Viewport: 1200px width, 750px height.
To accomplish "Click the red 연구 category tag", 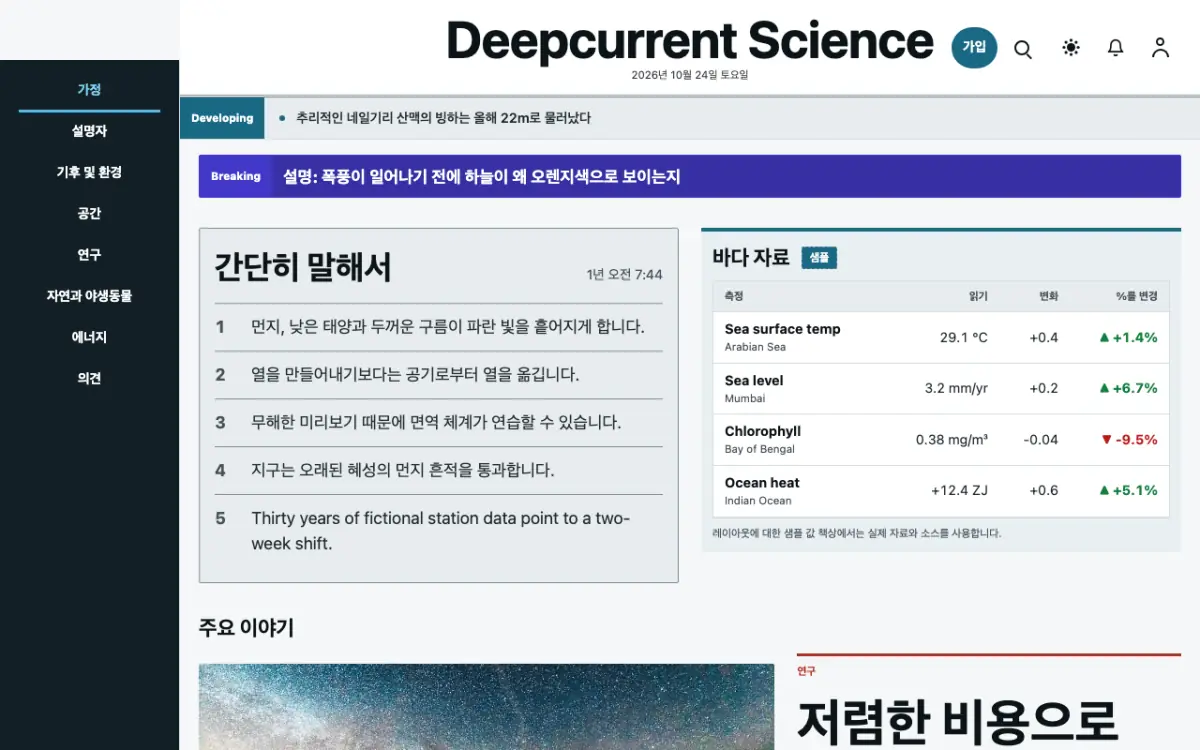I will (806, 671).
